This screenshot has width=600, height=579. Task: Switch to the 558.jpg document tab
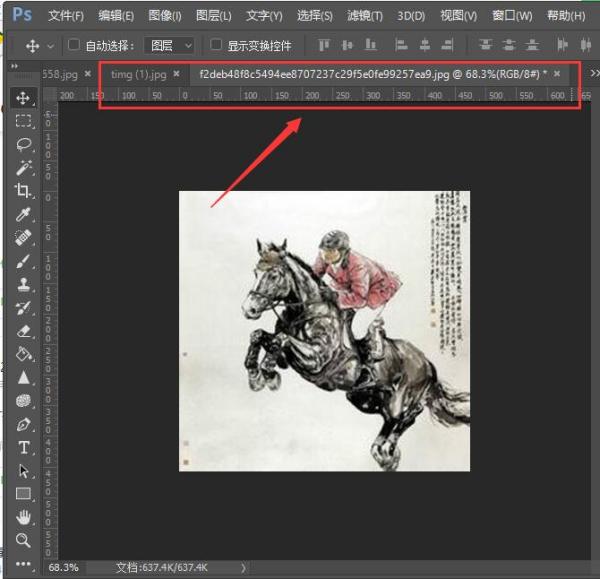[x=60, y=74]
